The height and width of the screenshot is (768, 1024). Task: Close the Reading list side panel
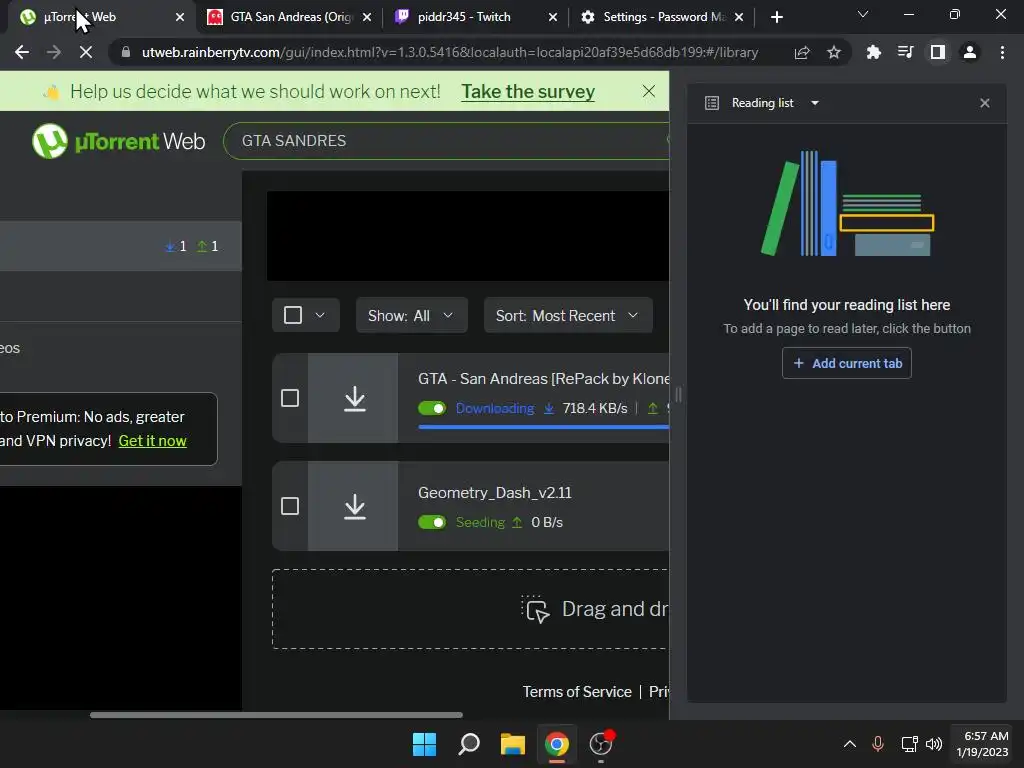click(x=985, y=103)
